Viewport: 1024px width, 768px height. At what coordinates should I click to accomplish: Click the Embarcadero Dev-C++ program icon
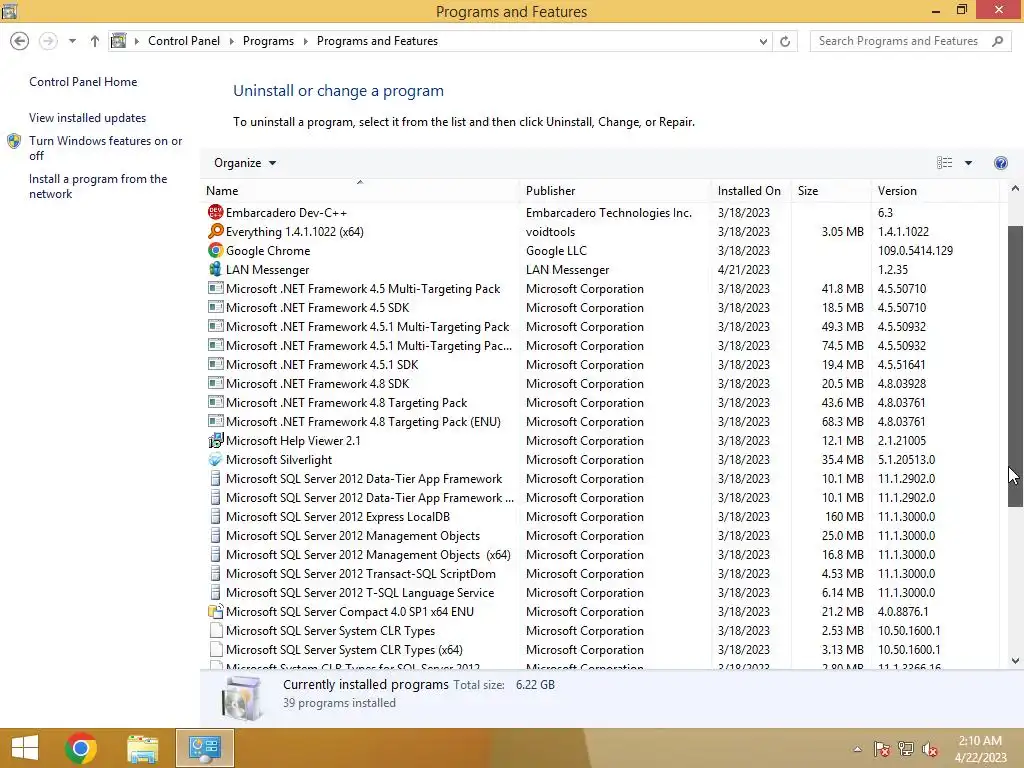point(216,212)
